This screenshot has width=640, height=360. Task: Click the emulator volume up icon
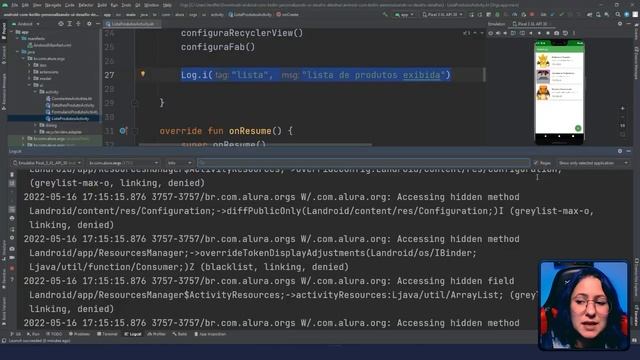(x=498, y=33)
